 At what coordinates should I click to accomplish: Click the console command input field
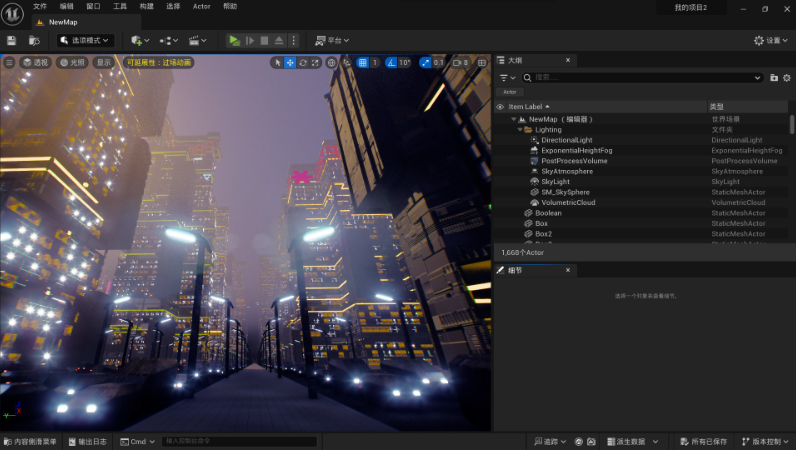point(239,441)
